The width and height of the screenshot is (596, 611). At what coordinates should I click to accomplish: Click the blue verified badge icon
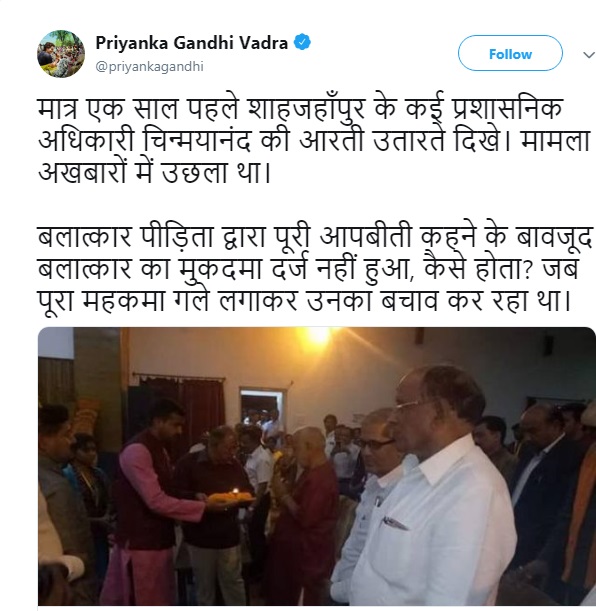pyautogui.click(x=302, y=42)
